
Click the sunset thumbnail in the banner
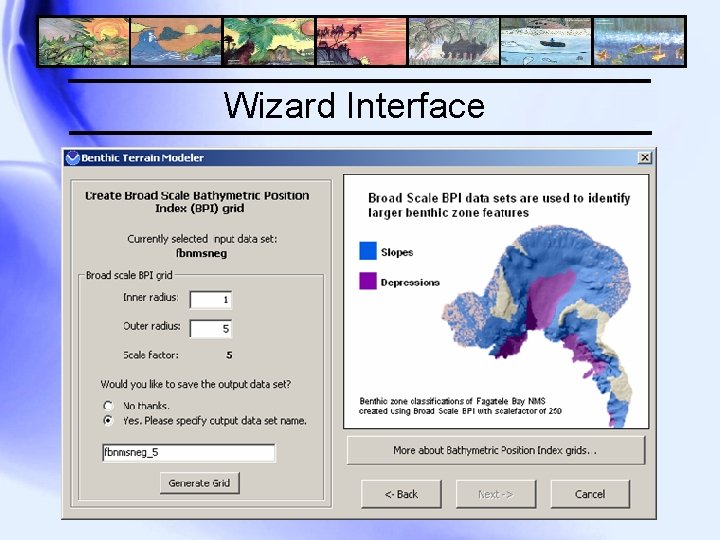click(x=84, y=41)
